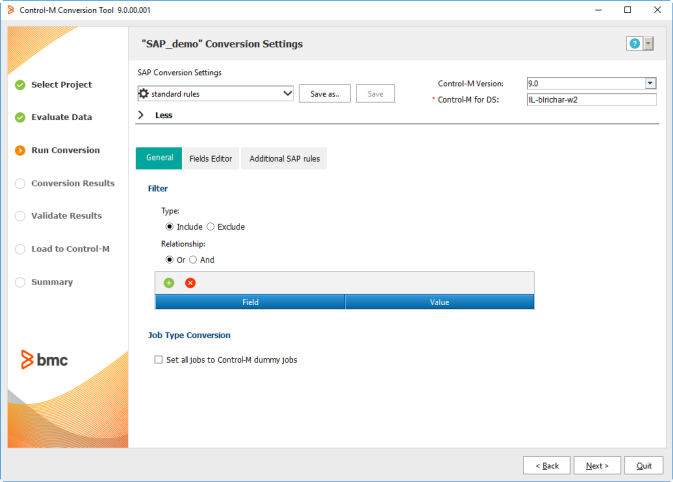The width and height of the screenshot is (673, 482).
Task: Click the disabled Save button
Action: [375, 94]
